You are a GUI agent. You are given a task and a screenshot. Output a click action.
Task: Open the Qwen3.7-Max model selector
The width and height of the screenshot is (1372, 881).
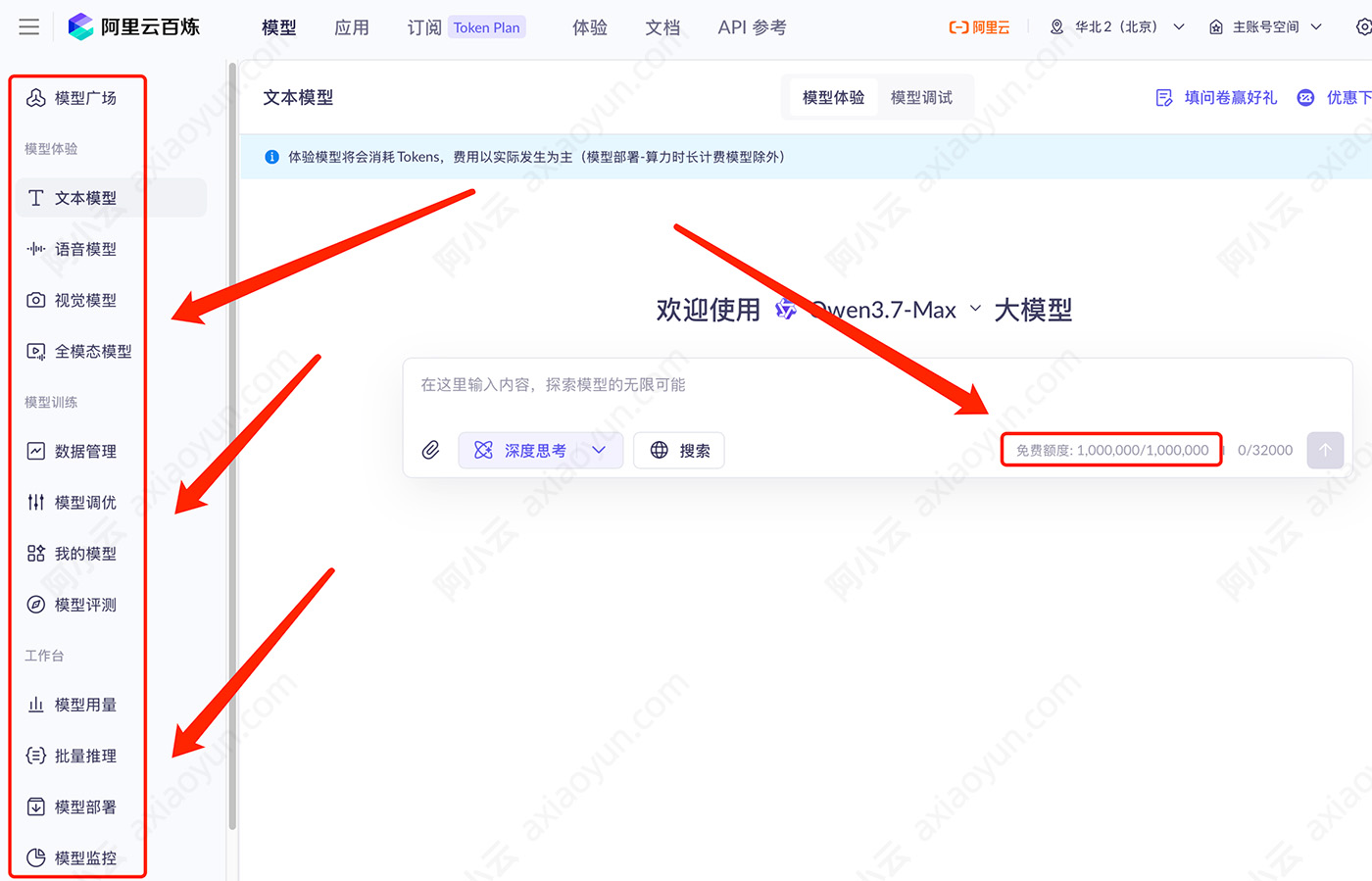879,310
